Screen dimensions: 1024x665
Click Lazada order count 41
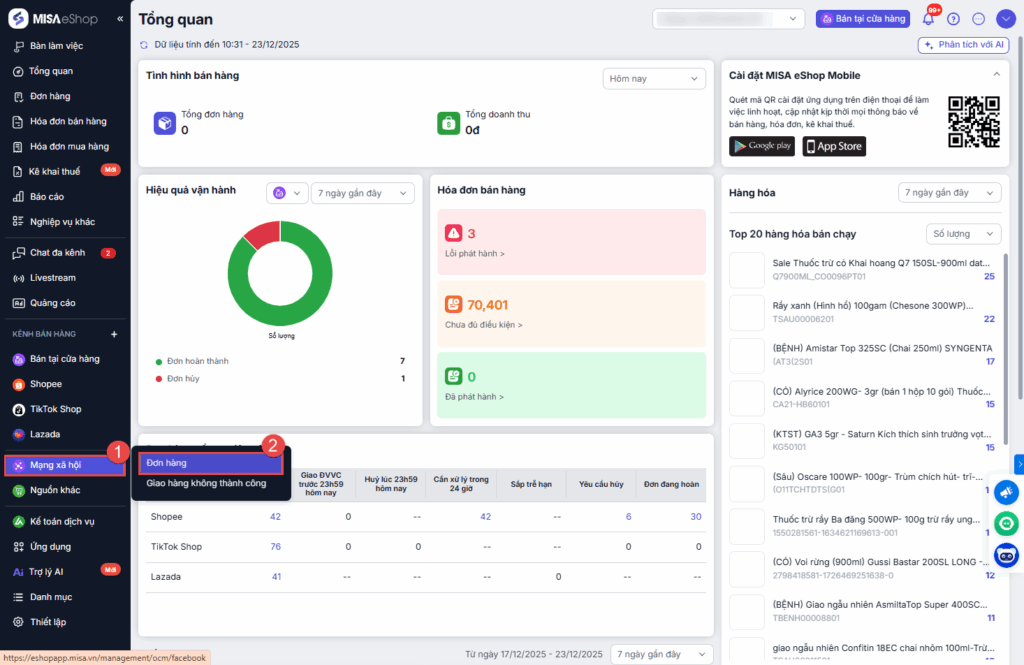coord(276,577)
